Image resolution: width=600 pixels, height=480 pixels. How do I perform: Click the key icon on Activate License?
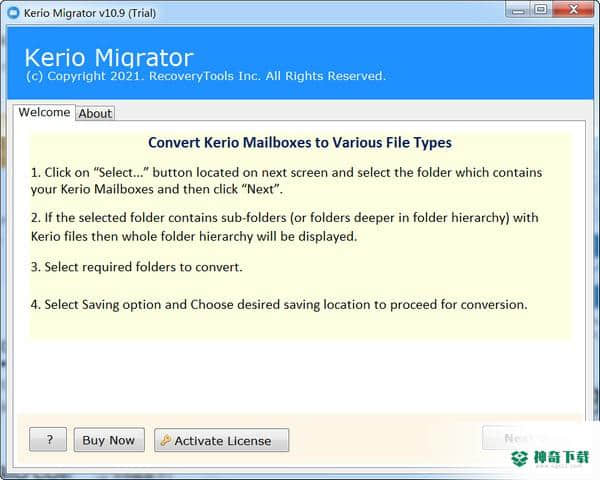coord(166,440)
